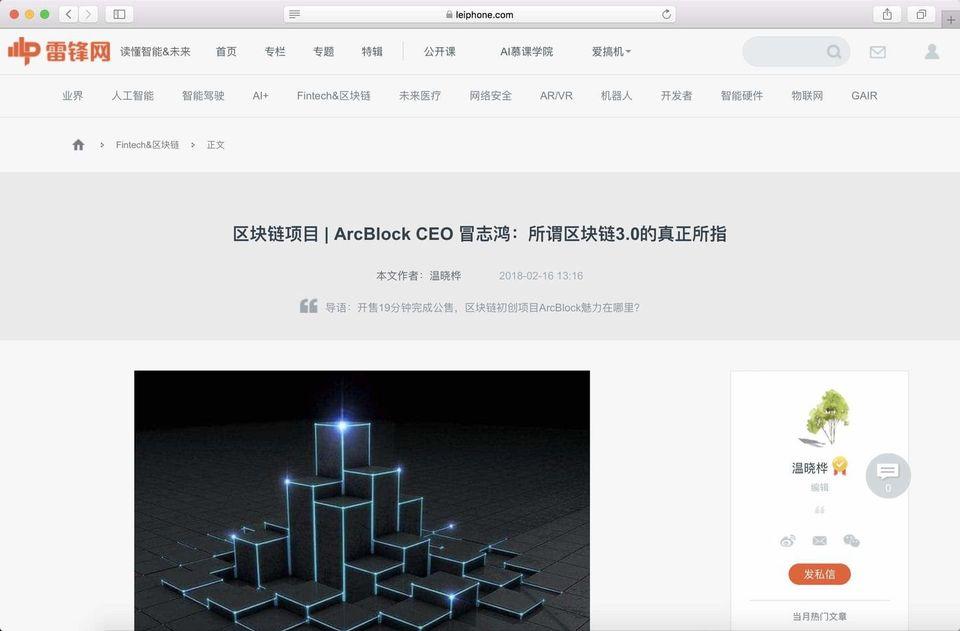960x631 pixels.
Task: Click the author's WeChat icon
Action: coord(851,540)
